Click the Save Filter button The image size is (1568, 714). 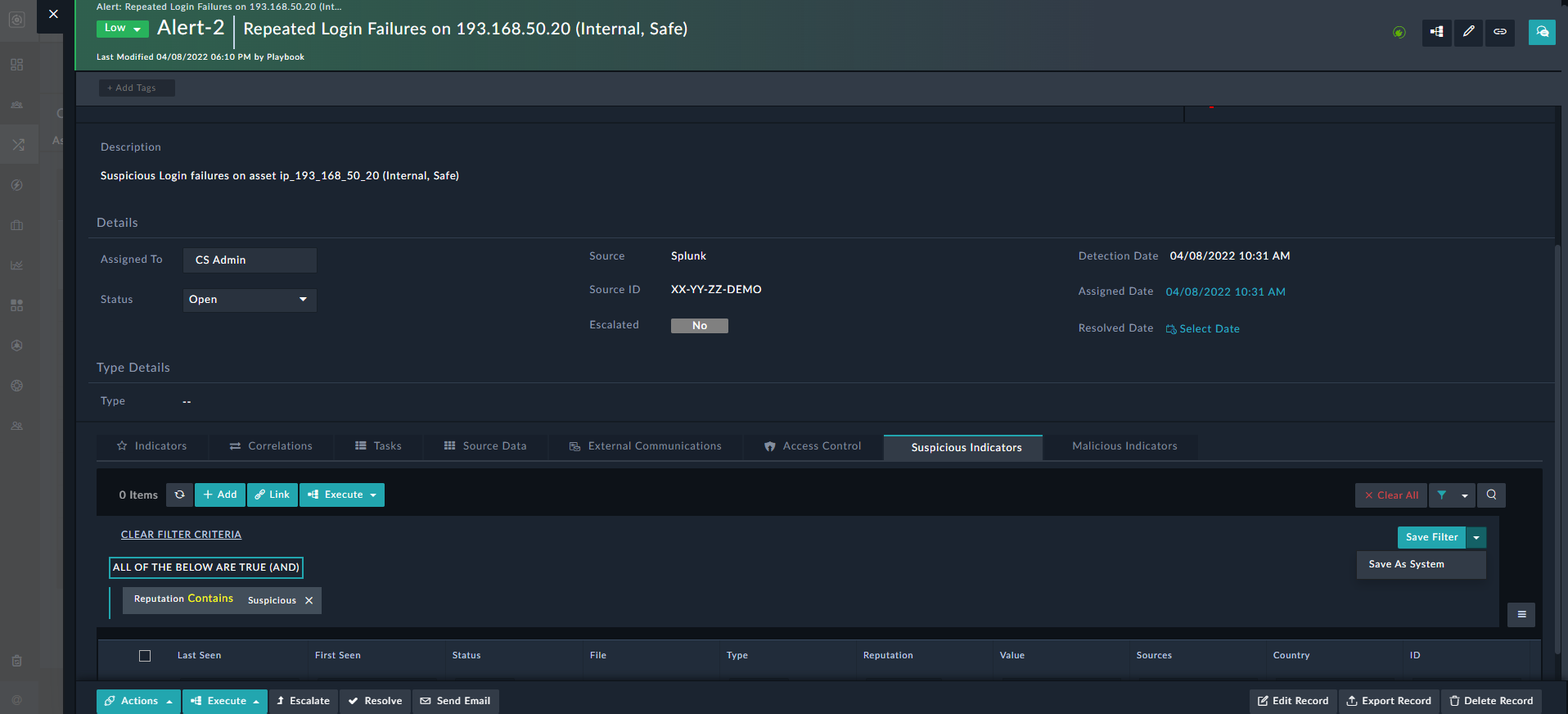click(1431, 537)
